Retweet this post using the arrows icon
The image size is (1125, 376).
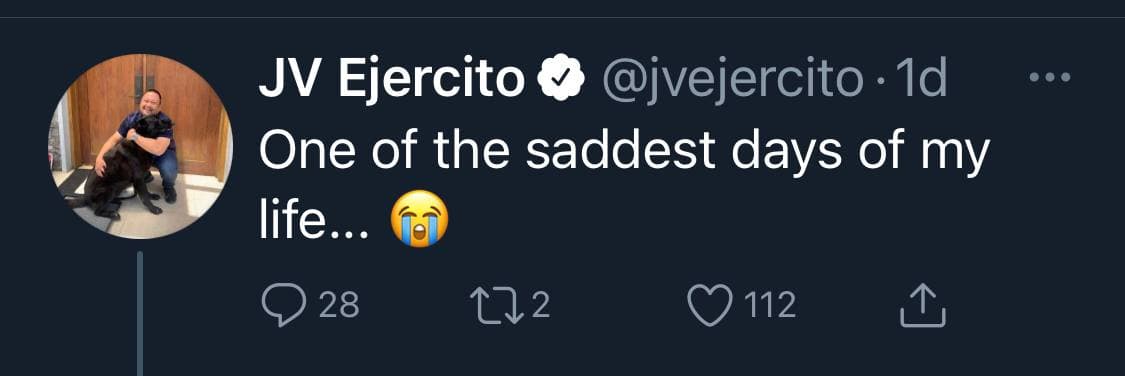[x=497, y=305]
